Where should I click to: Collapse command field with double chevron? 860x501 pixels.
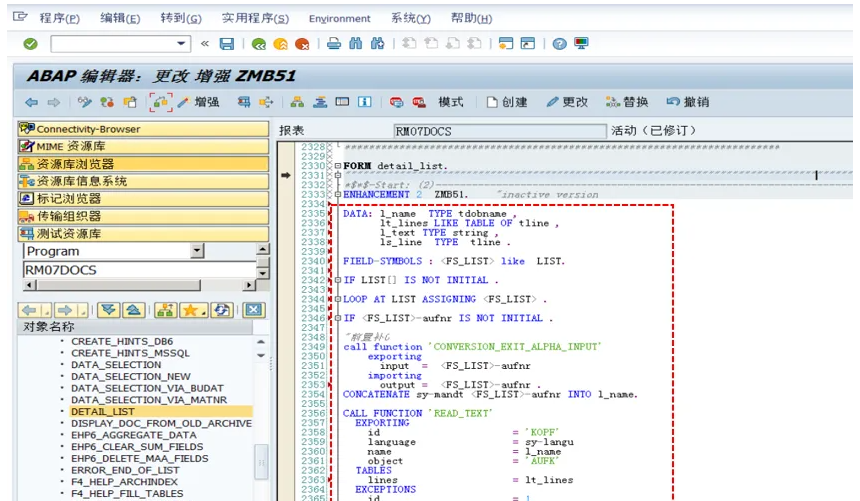pos(205,43)
